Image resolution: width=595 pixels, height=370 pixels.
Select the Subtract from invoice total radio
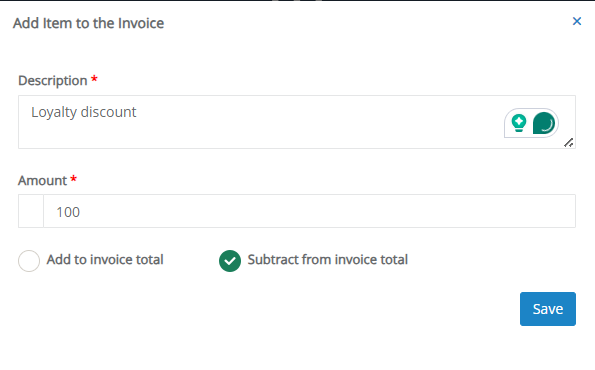(230, 261)
